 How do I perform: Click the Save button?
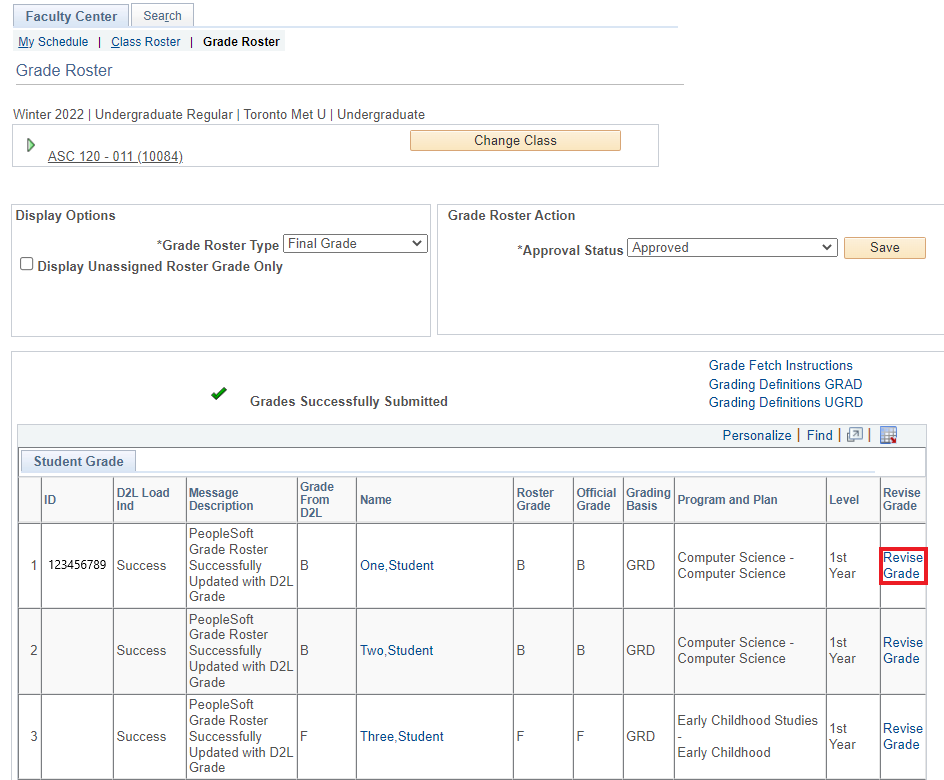(884, 248)
